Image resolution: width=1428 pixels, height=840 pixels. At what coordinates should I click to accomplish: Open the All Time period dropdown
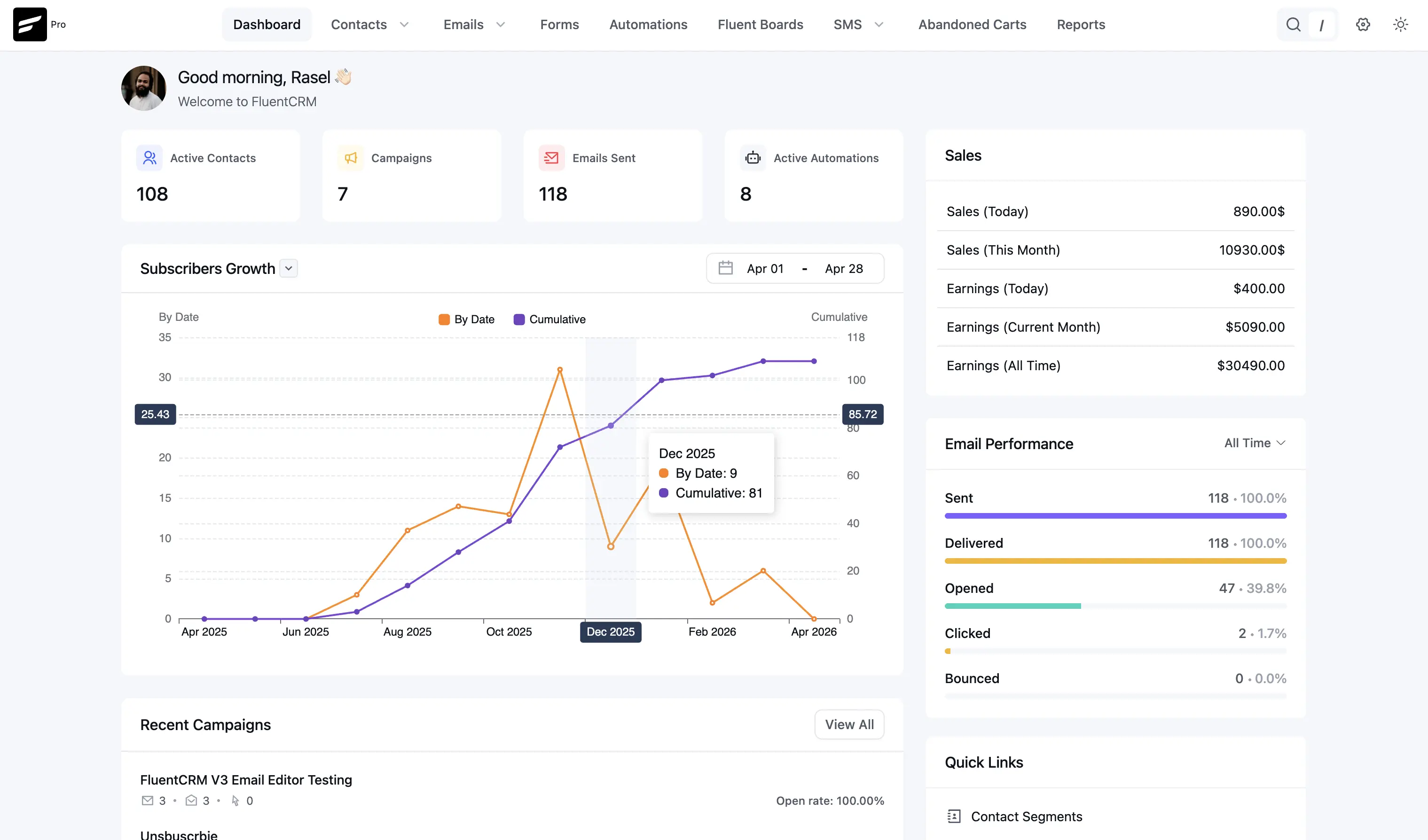pyautogui.click(x=1255, y=443)
